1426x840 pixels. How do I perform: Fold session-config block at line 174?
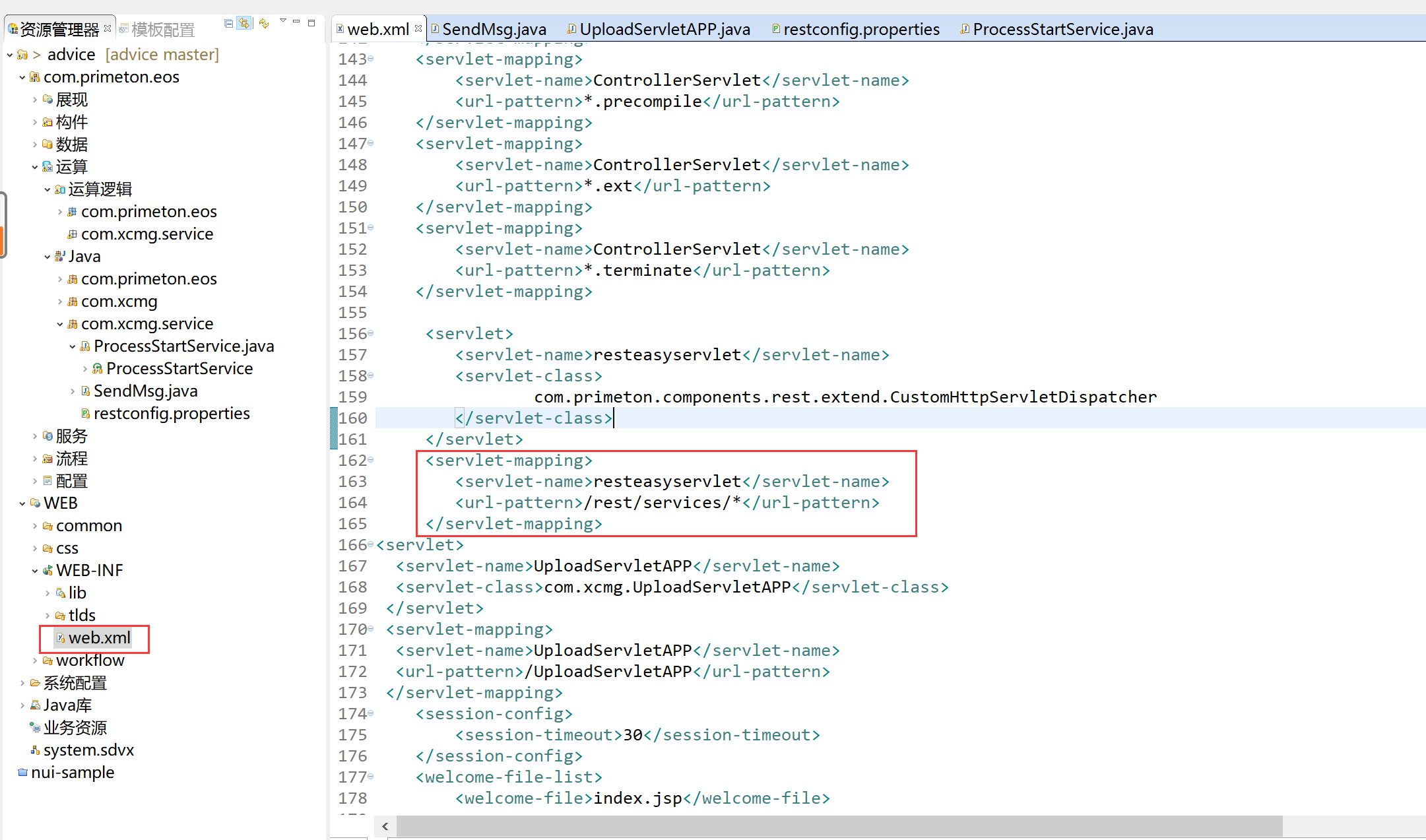pos(371,714)
